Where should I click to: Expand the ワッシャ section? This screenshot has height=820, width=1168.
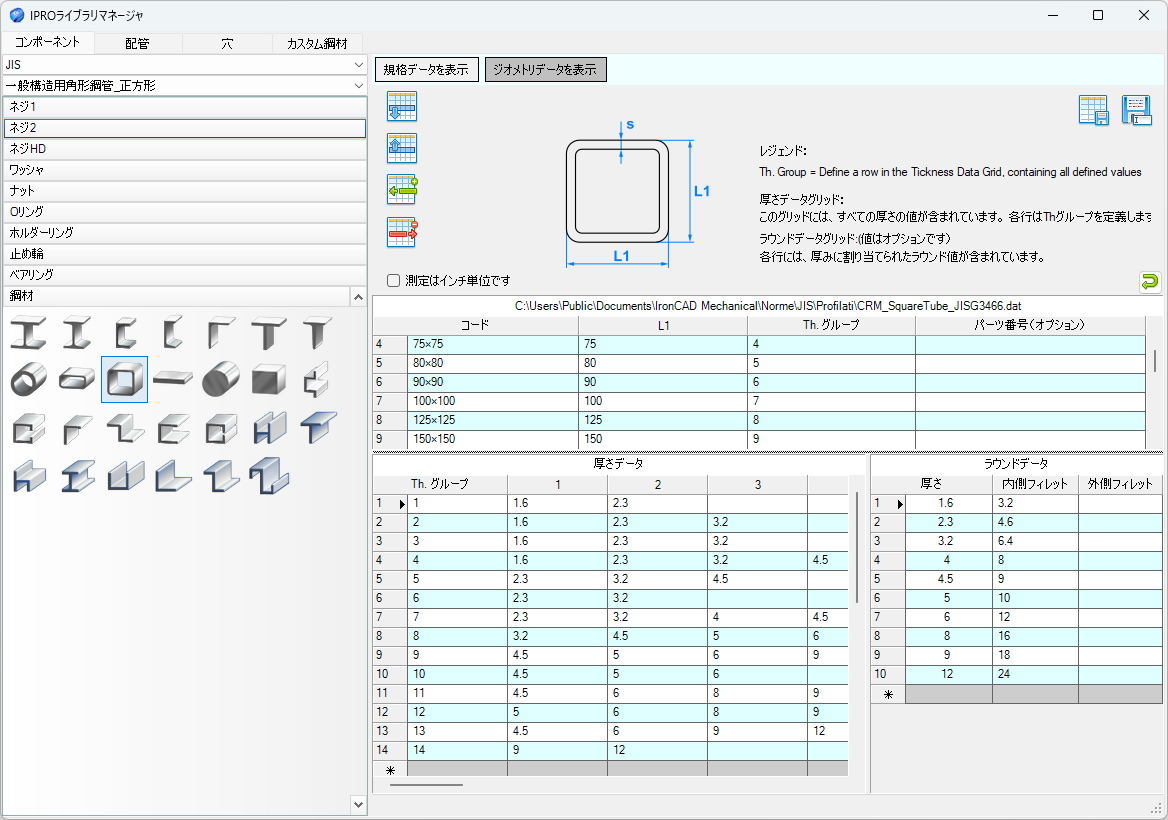pos(185,170)
